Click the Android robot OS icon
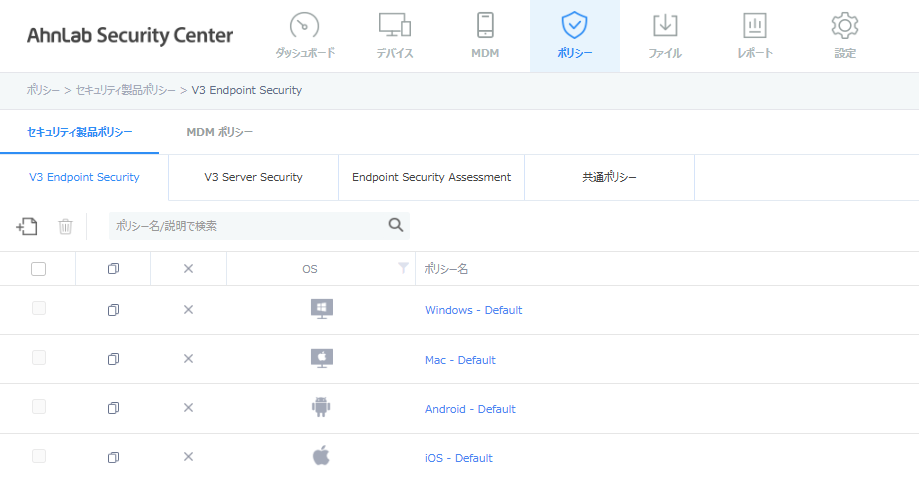Image resolution: width=919 pixels, height=478 pixels. tap(321, 407)
